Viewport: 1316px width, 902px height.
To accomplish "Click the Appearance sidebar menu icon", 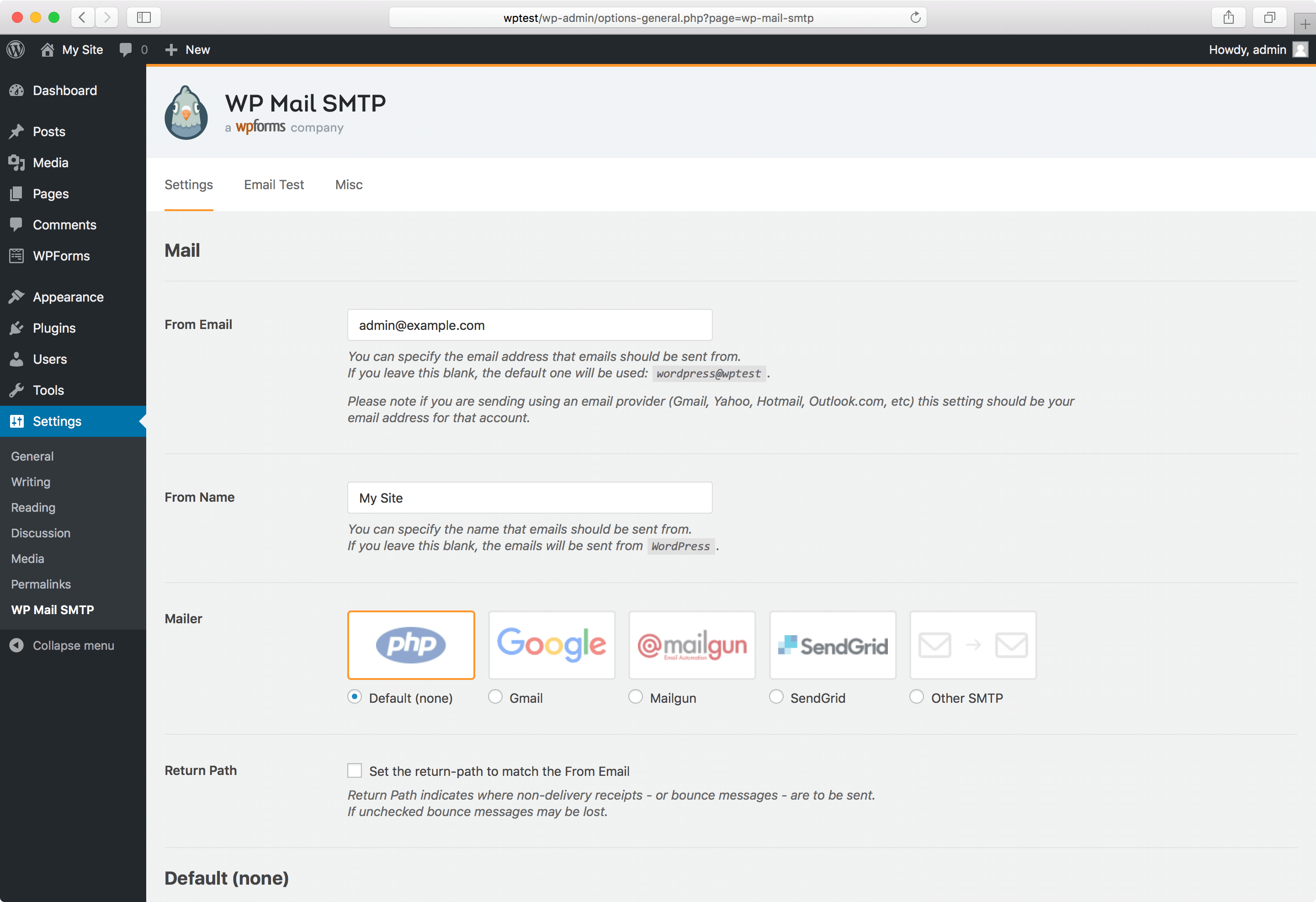I will pyautogui.click(x=18, y=296).
